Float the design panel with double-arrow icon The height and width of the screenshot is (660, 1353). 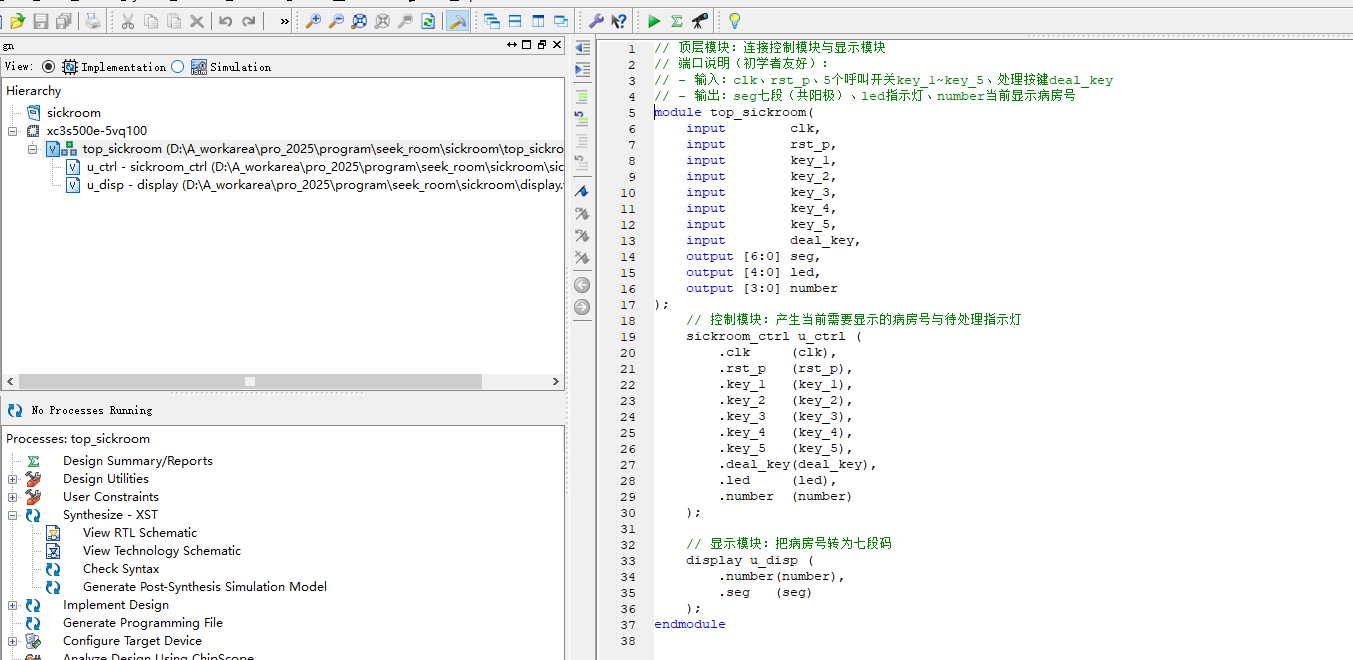pyautogui.click(x=512, y=45)
